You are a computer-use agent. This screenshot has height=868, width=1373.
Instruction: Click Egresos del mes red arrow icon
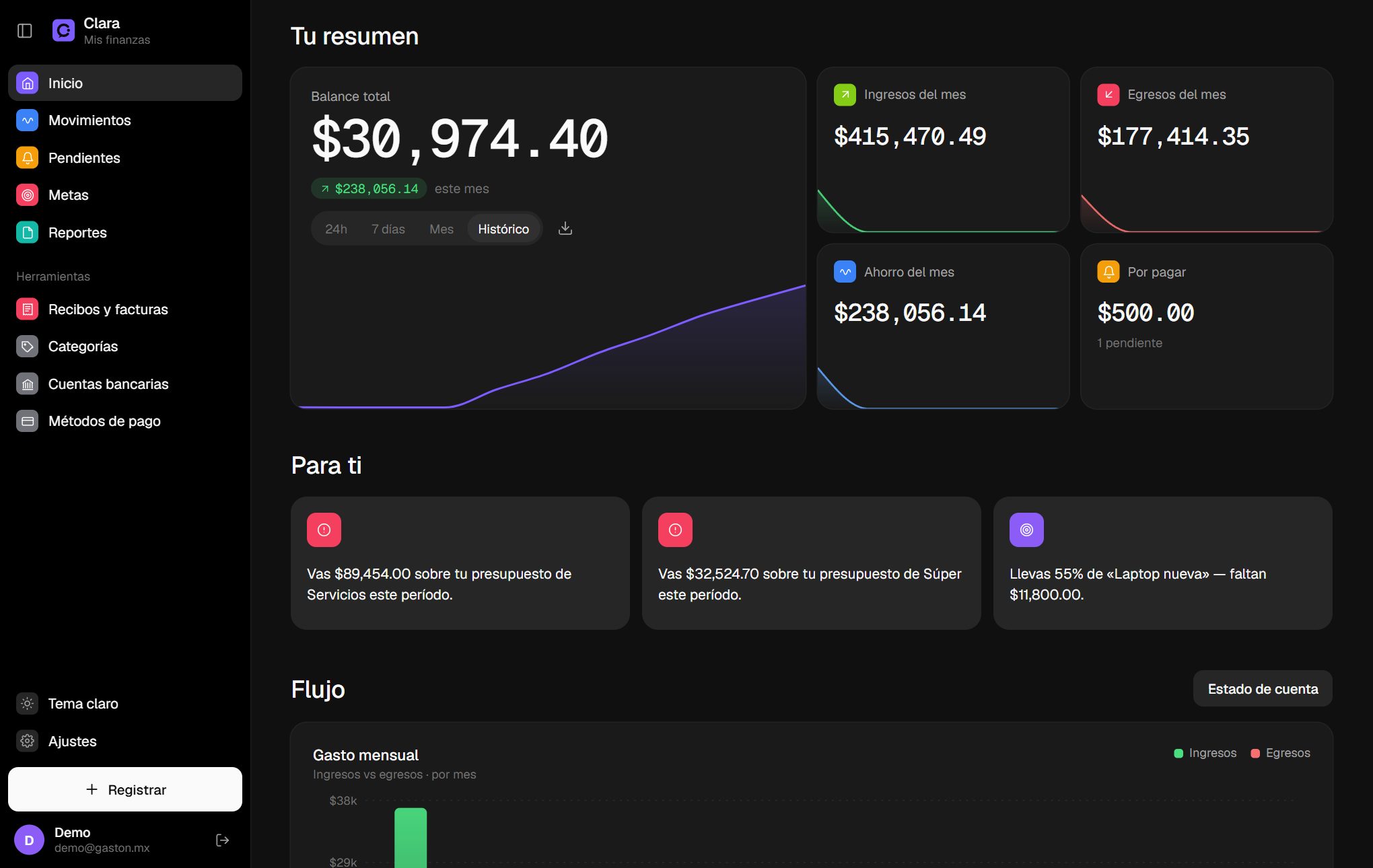tap(1108, 95)
